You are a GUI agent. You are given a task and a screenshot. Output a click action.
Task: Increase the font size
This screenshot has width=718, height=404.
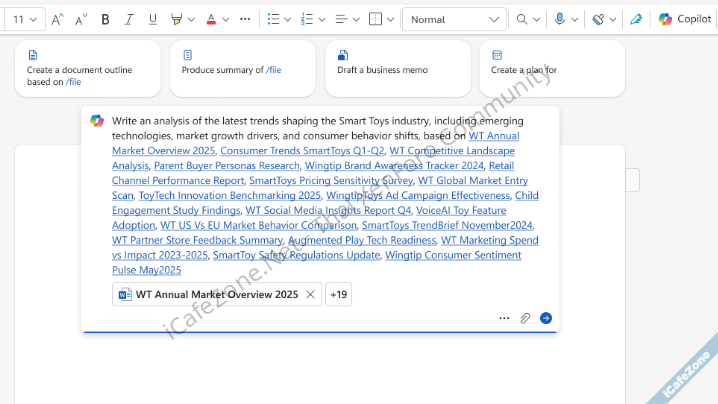(57, 19)
